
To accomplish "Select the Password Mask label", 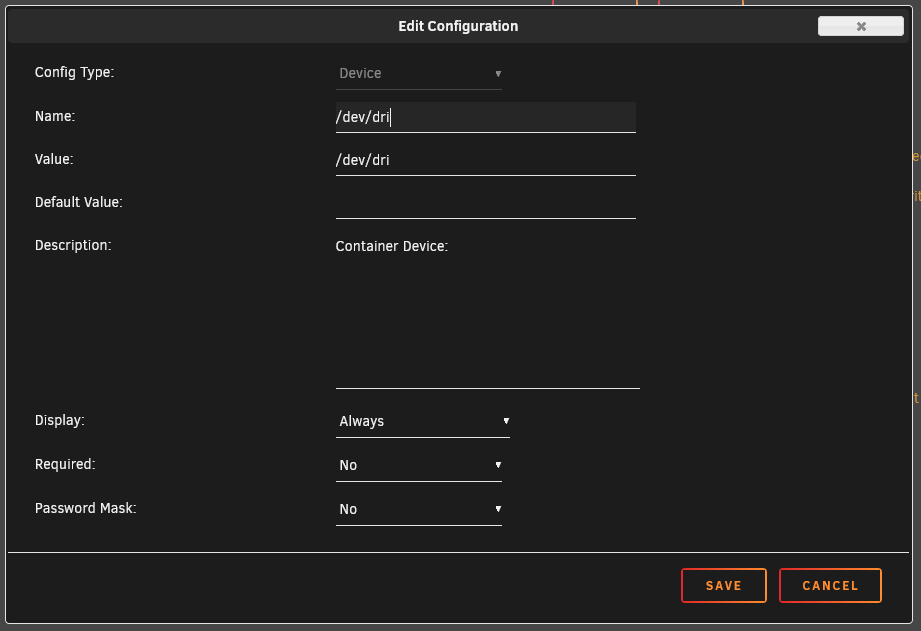I will tap(86, 508).
